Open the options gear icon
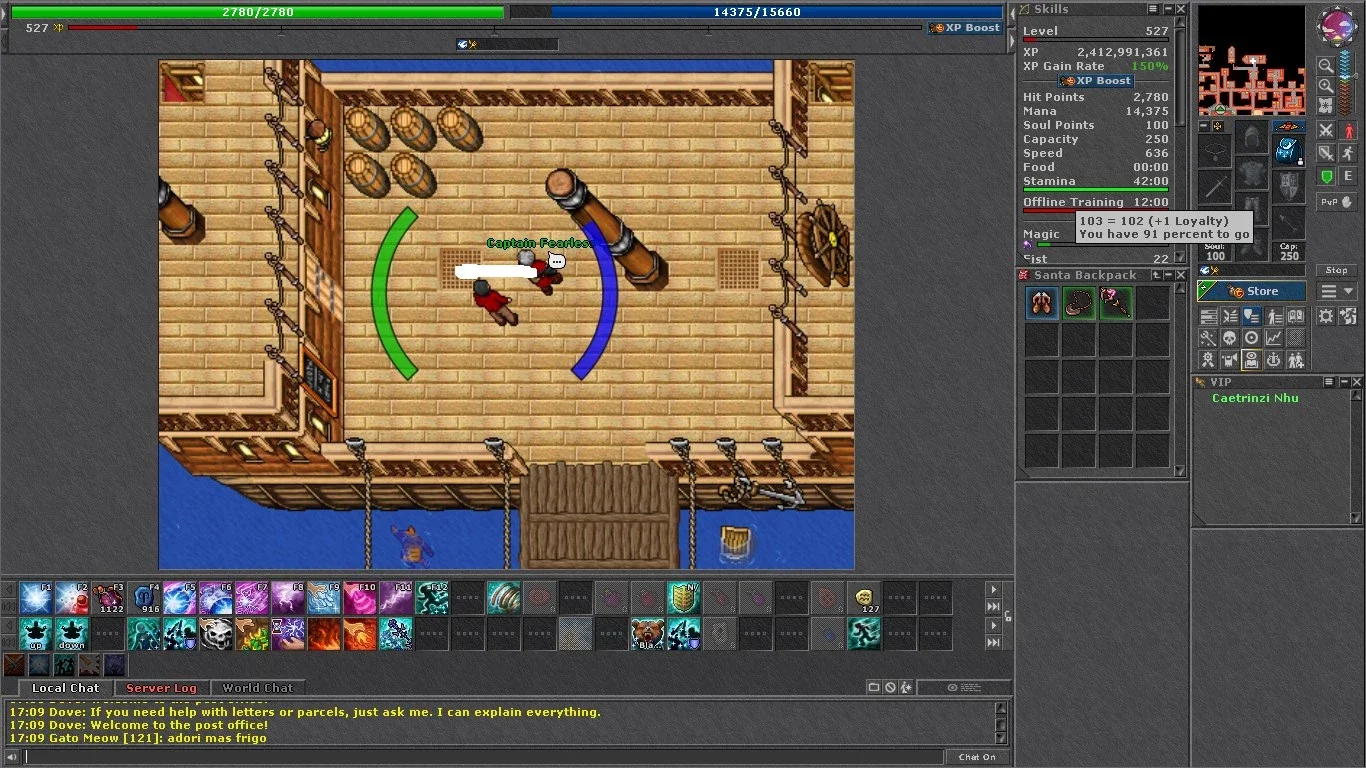1366x768 pixels. [1325, 315]
